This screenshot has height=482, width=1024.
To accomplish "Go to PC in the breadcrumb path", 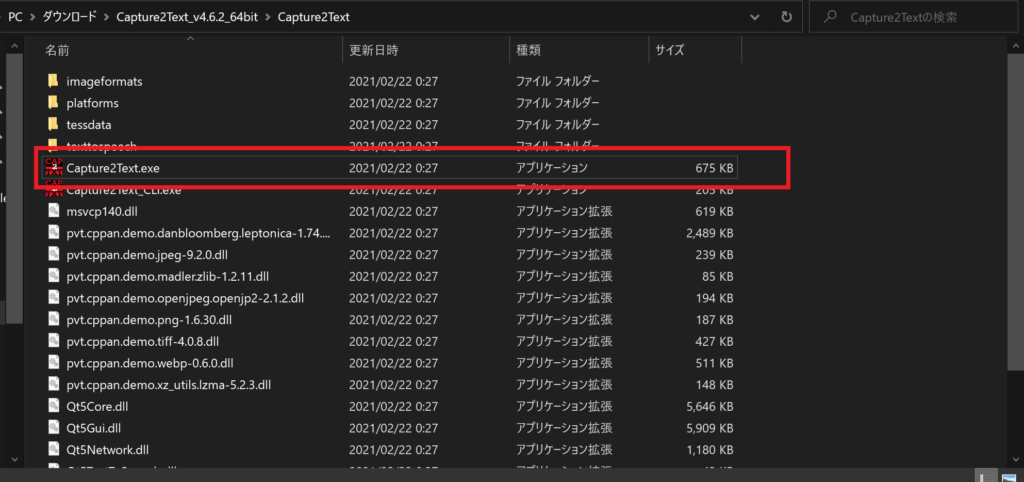I will 16,18.
